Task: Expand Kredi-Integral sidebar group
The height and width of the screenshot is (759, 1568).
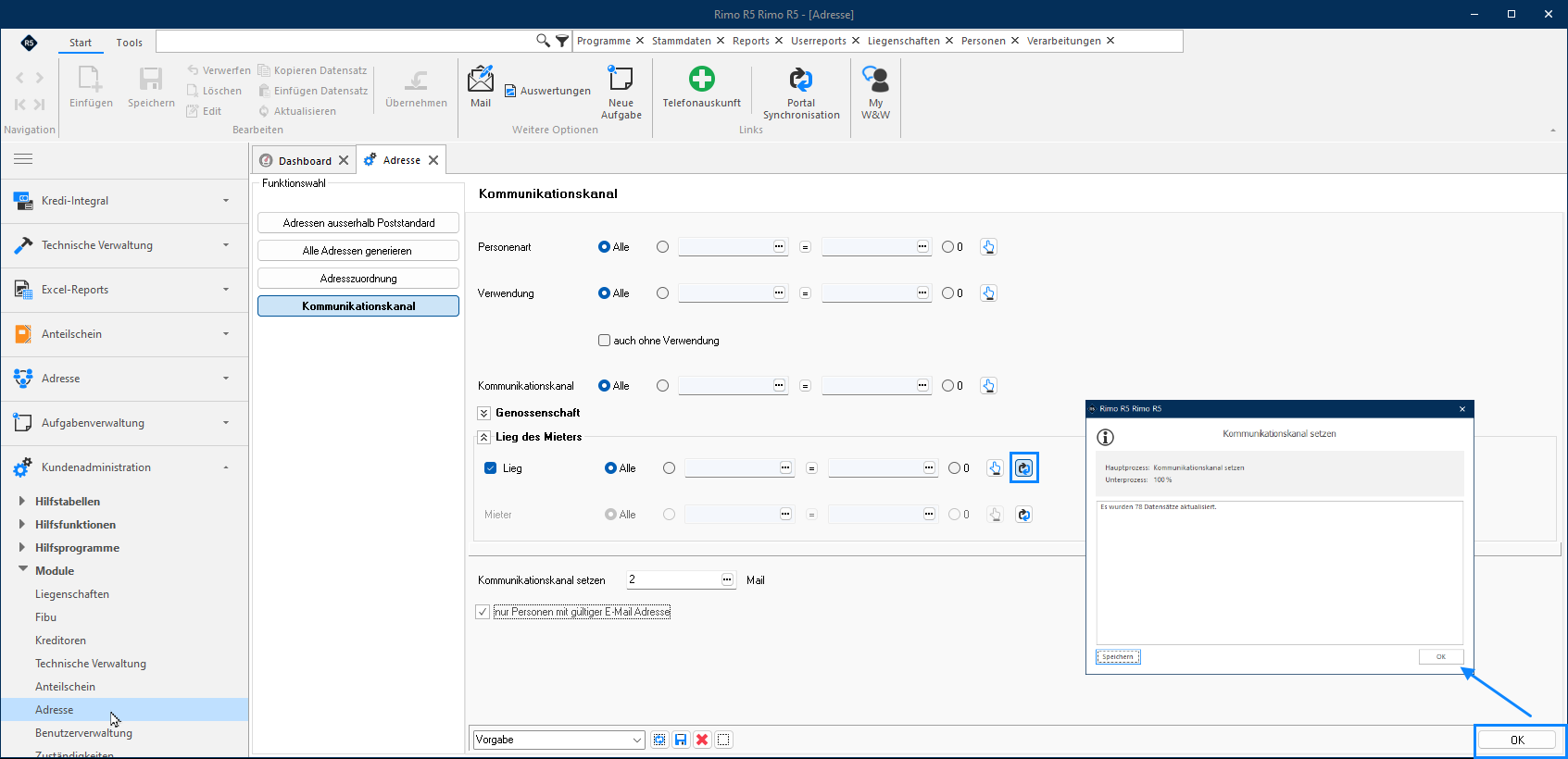Action: (x=125, y=201)
